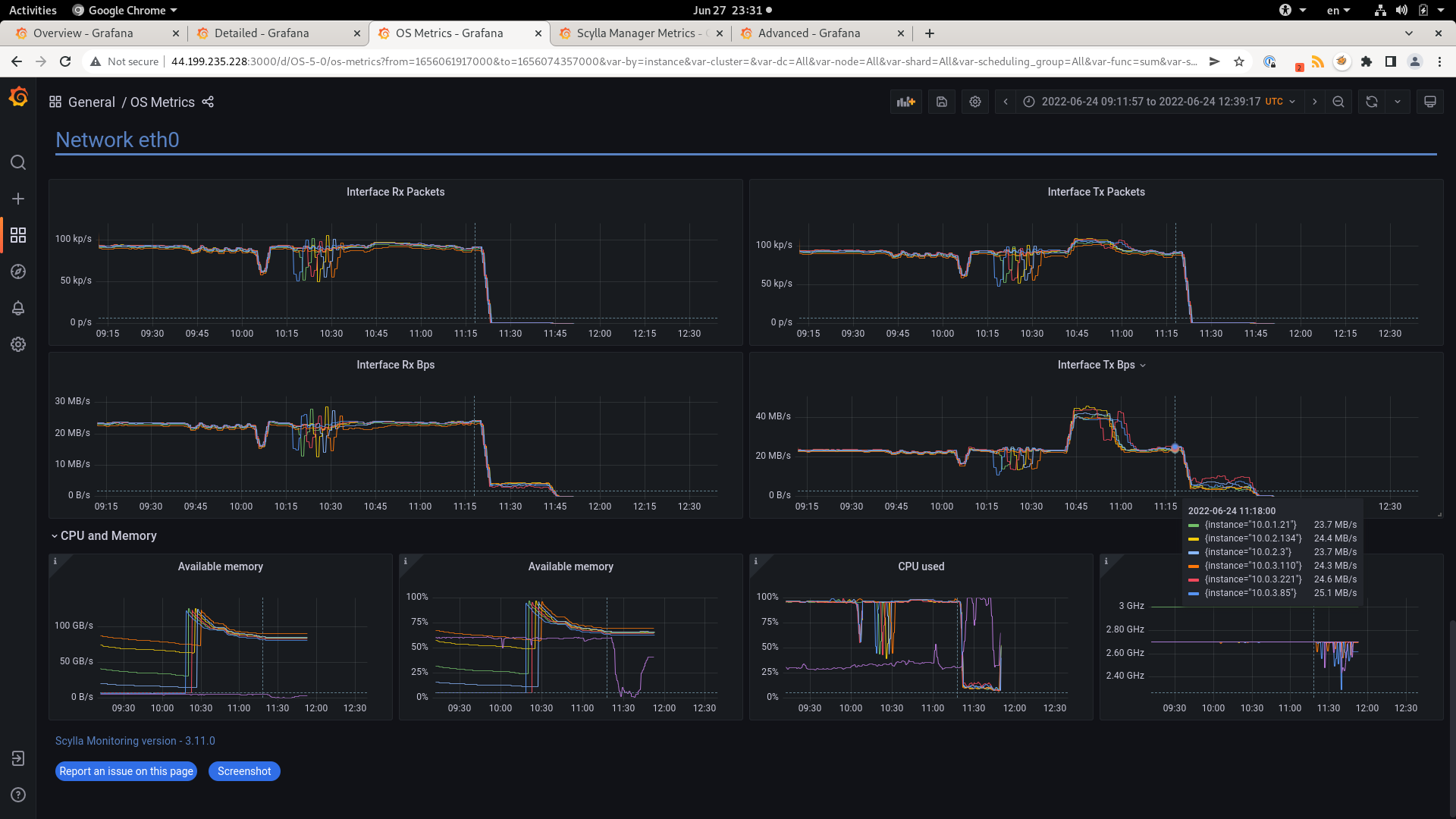Image resolution: width=1456 pixels, height=819 pixels.
Task: Toggle kiosk view with the TV icon
Action: click(x=1430, y=101)
